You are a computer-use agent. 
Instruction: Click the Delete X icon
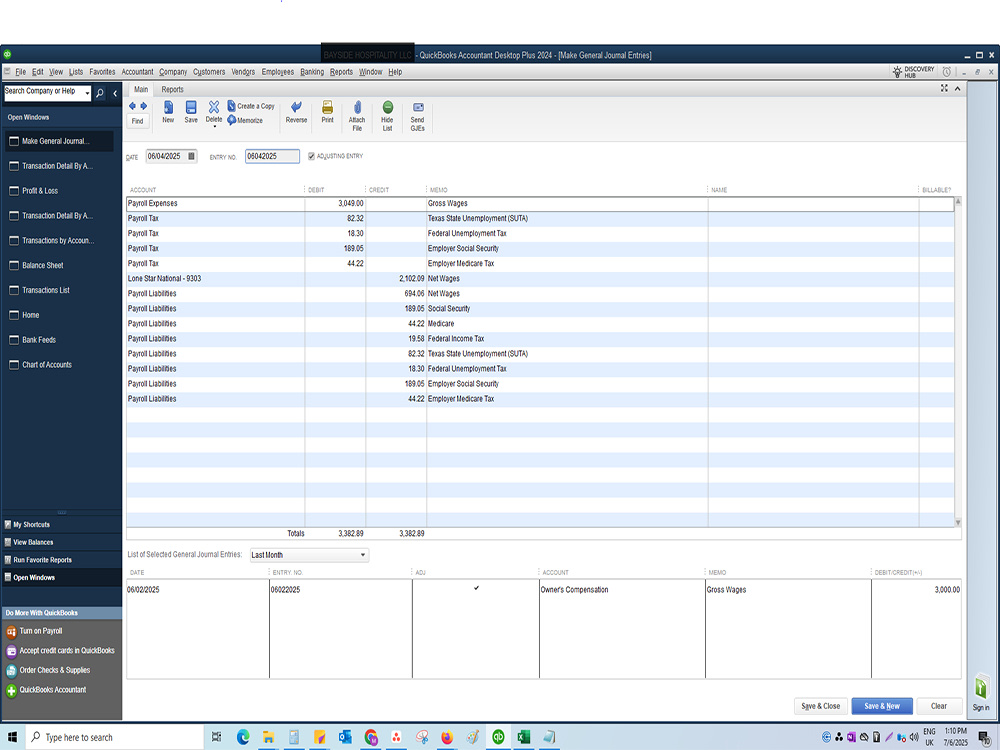pyautogui.click(x=214, y=107)
